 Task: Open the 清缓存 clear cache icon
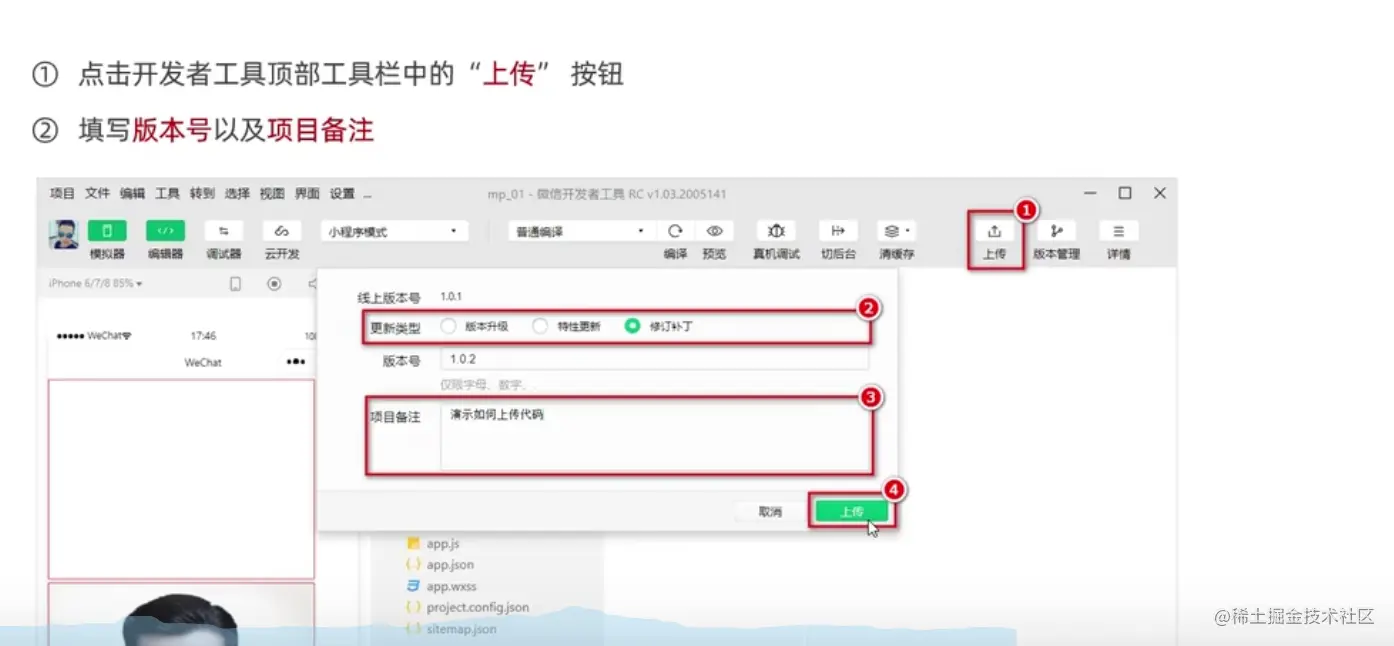[896, 231]
